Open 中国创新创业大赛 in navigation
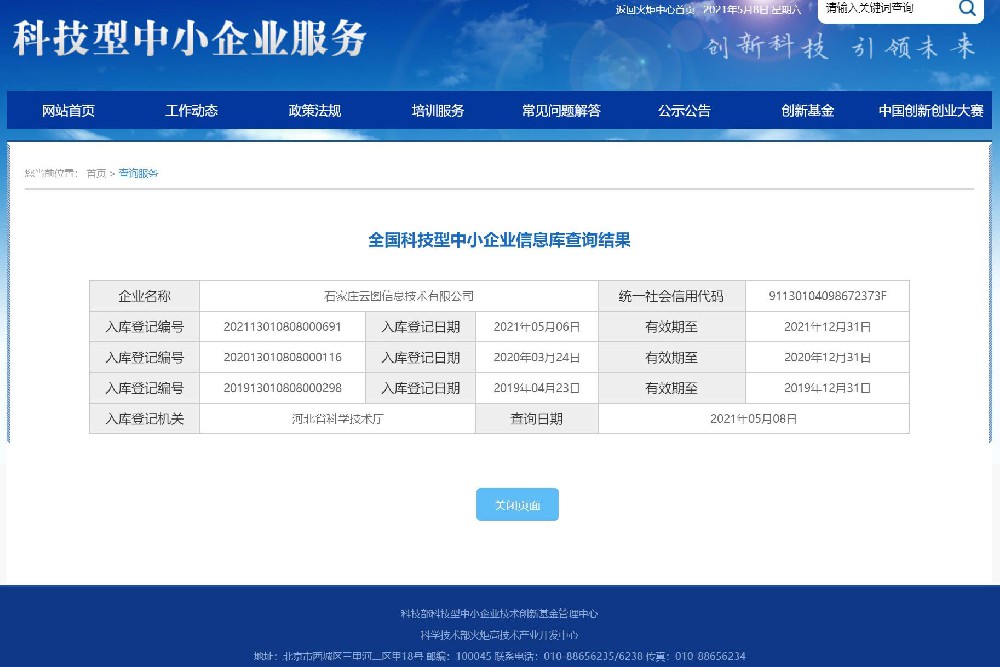The width and height of the screenshot is (1000, 667). [x=931, y=111]
